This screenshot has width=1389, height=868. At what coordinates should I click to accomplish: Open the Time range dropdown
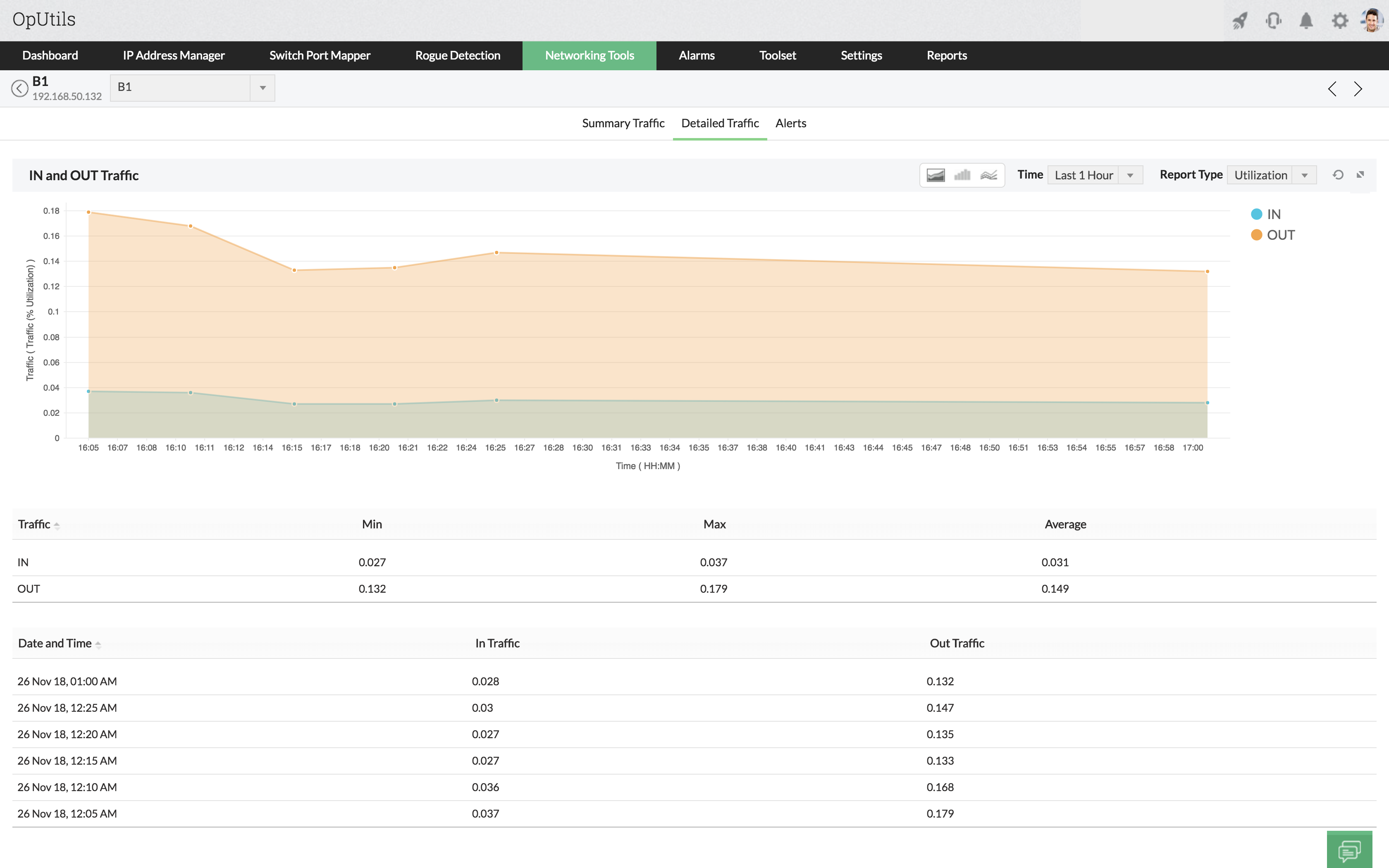pos(1095,175)
